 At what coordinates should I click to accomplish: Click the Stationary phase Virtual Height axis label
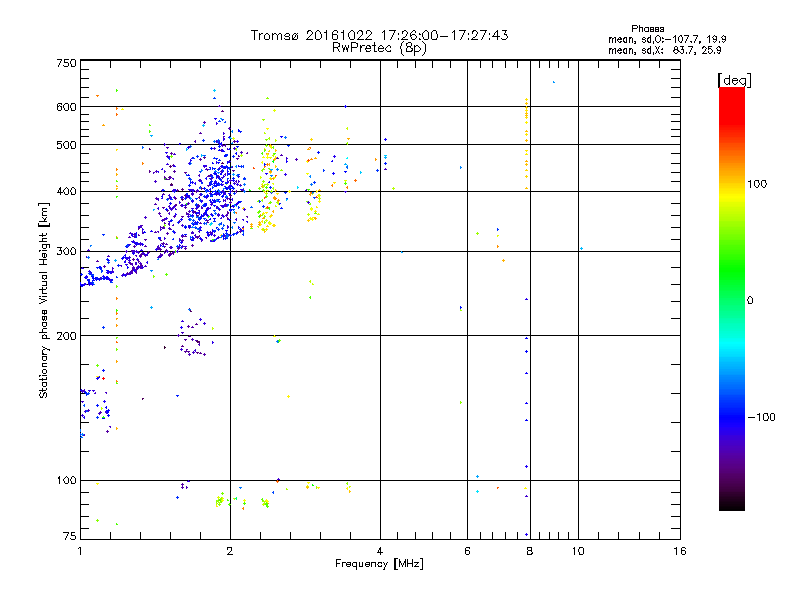(43, 301)
